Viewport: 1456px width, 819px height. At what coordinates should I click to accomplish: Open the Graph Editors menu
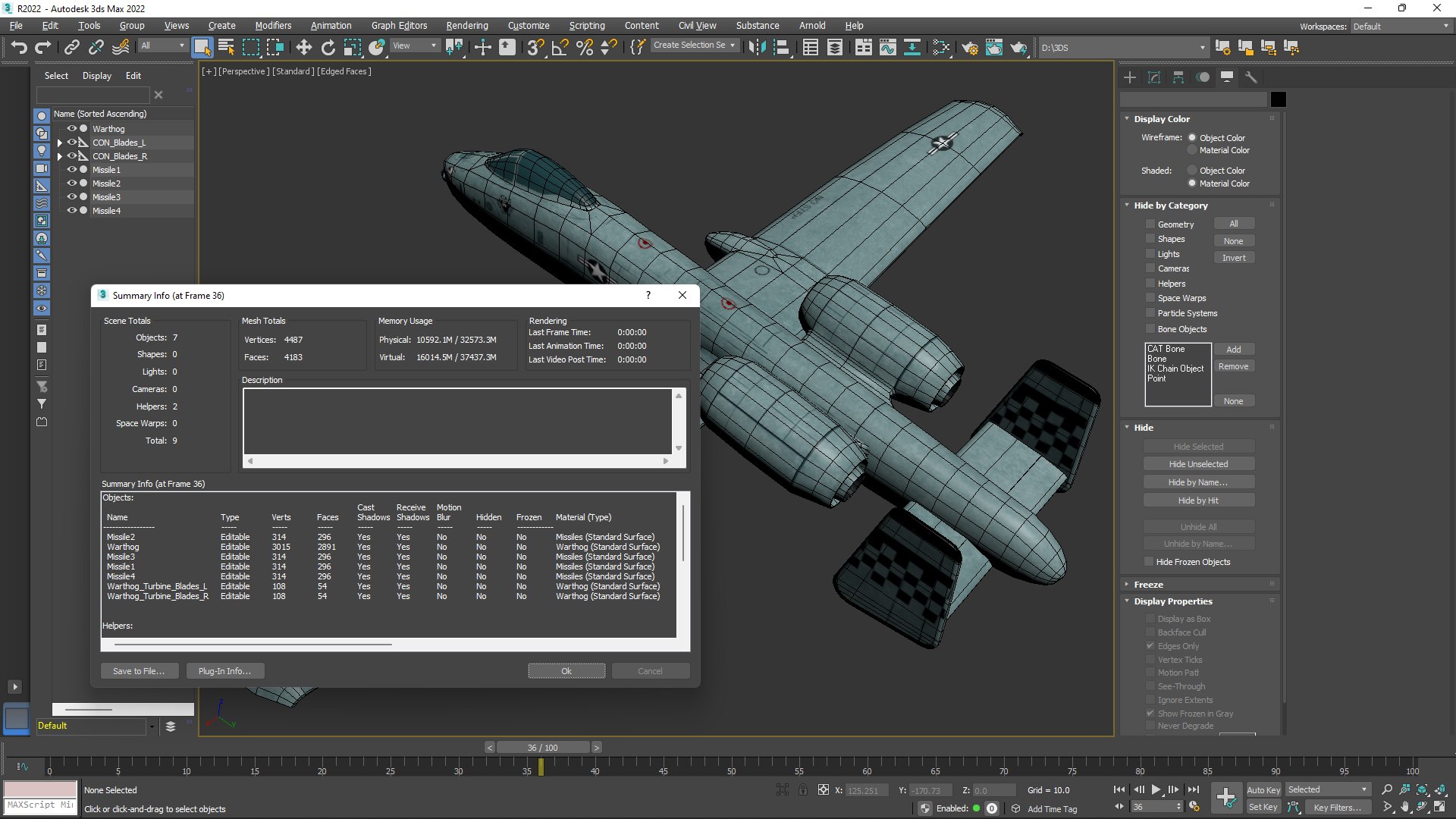pos(399,25)
